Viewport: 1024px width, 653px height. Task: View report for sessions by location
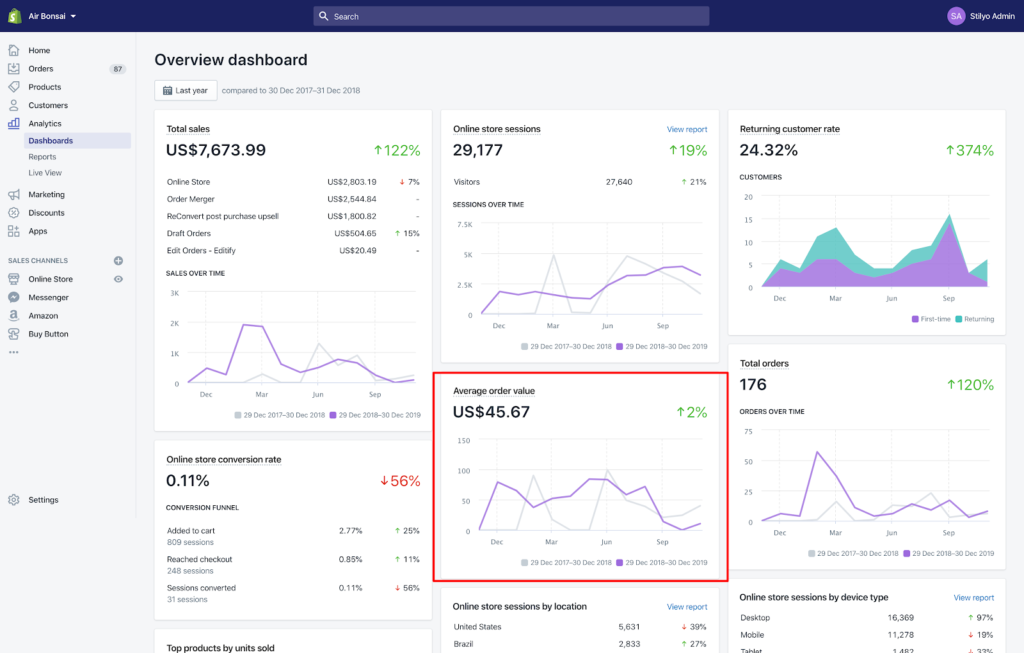pos(686,607)
